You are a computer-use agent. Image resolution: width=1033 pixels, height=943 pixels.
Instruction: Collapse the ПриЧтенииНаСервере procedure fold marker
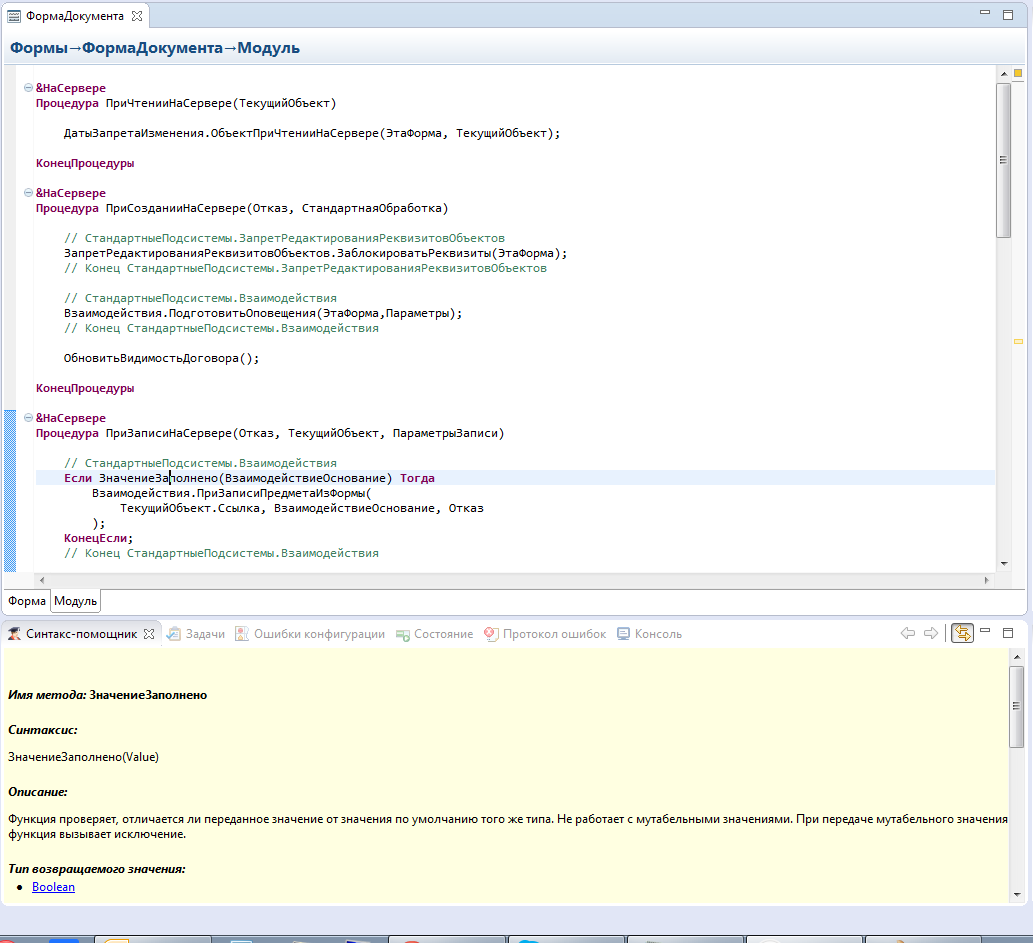(x=28, y=88)
